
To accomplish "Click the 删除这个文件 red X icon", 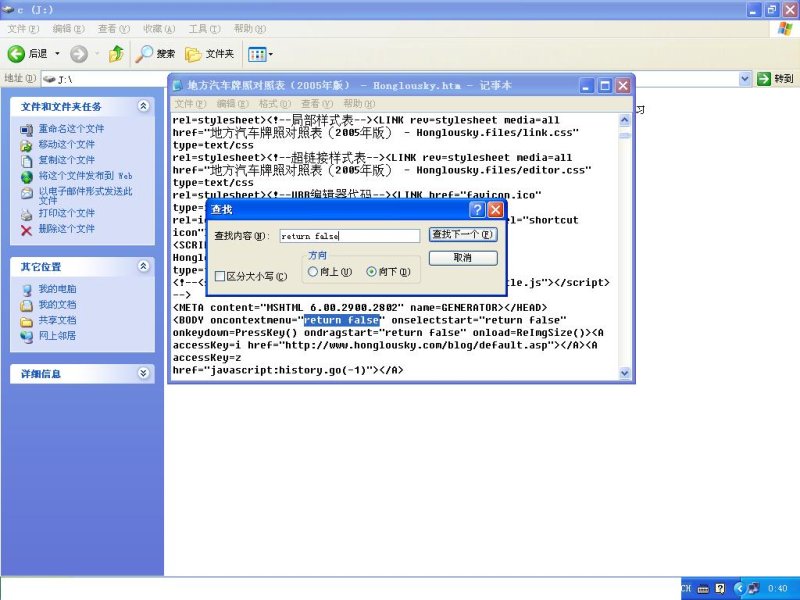I will click(x=27, y=229).
